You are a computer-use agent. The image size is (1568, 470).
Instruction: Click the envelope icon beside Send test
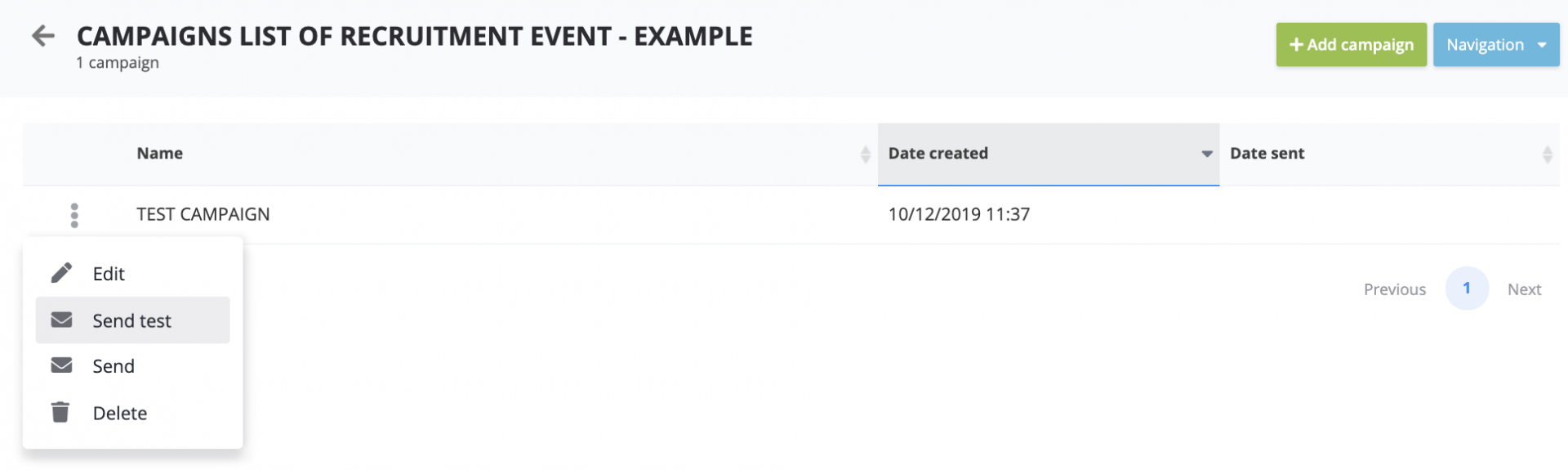[61, 320]
